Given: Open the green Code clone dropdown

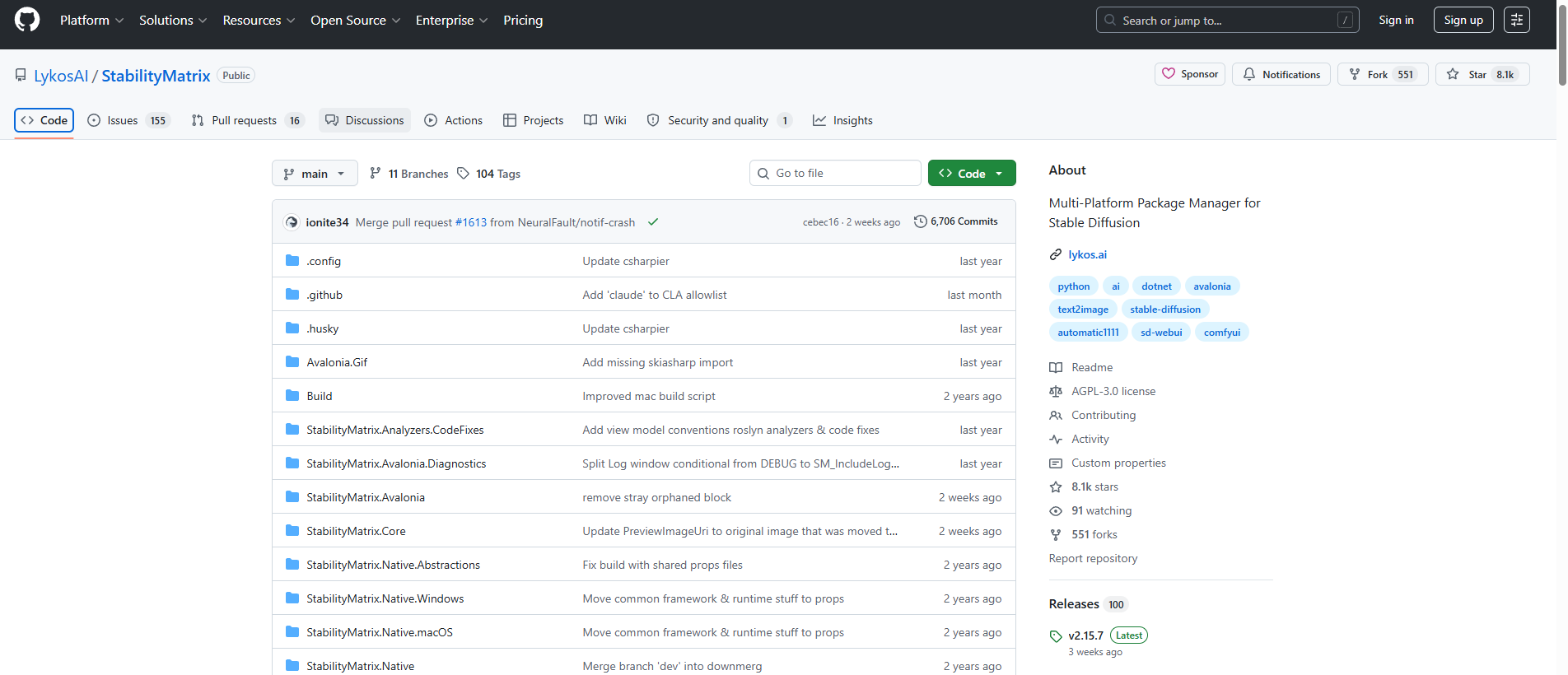Looking at the screenshot, I should click(972, 174).
